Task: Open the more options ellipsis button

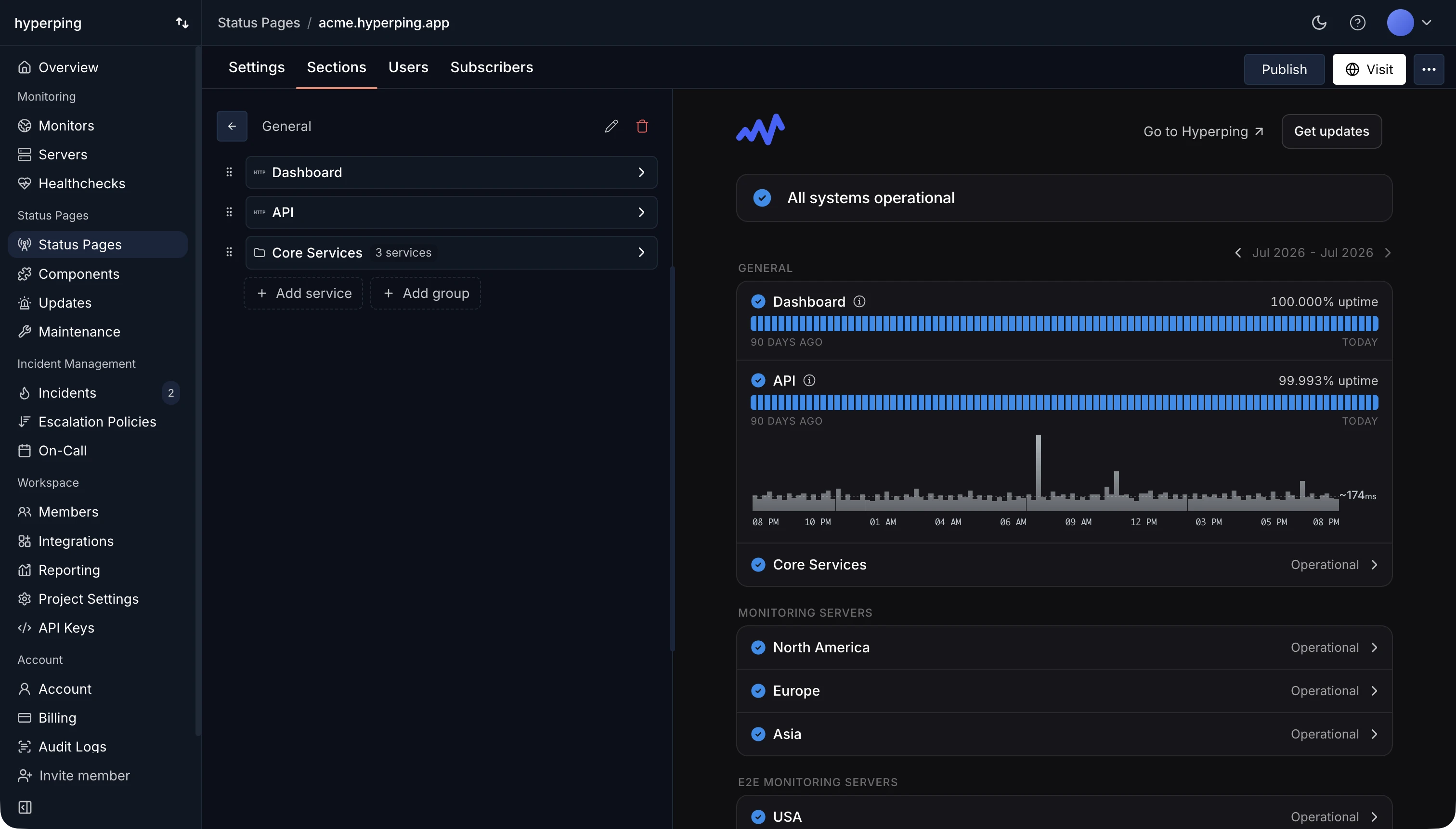Action: tap(1429, 69)
